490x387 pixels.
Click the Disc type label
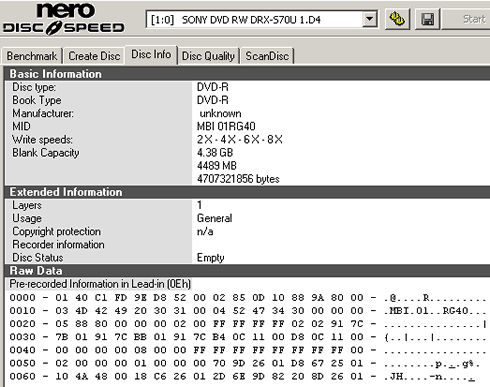pyautogui.click(x=34, y=87)
